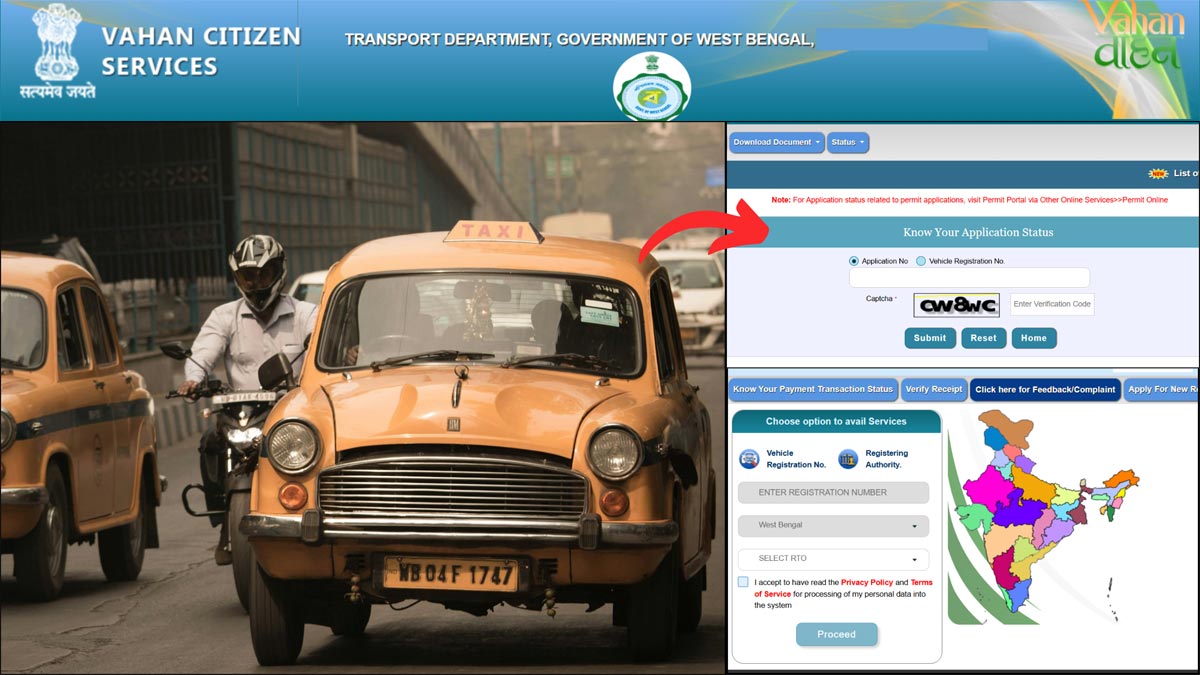The height and width of the screenshot is (675, 1200).
Task: Check the Privacy Policy acceptance checkbox
Action: coord(741,581)
